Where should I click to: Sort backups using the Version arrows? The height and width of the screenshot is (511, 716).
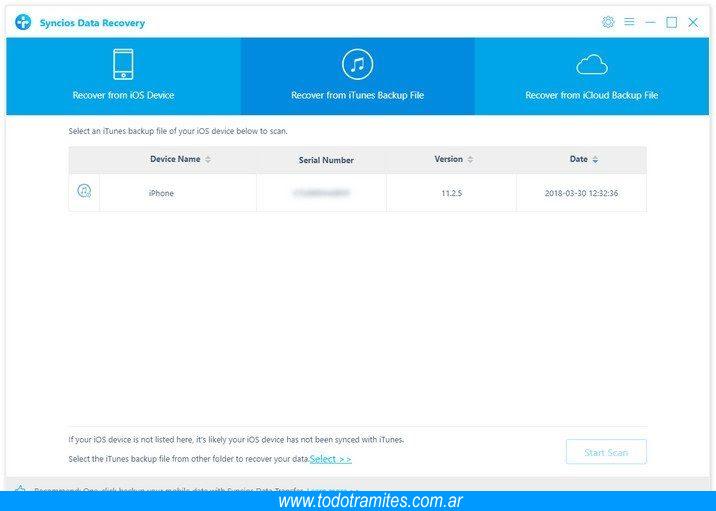point(470,160)
